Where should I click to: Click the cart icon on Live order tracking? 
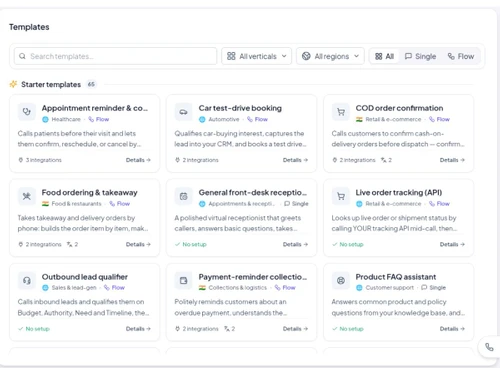(341, 196)
